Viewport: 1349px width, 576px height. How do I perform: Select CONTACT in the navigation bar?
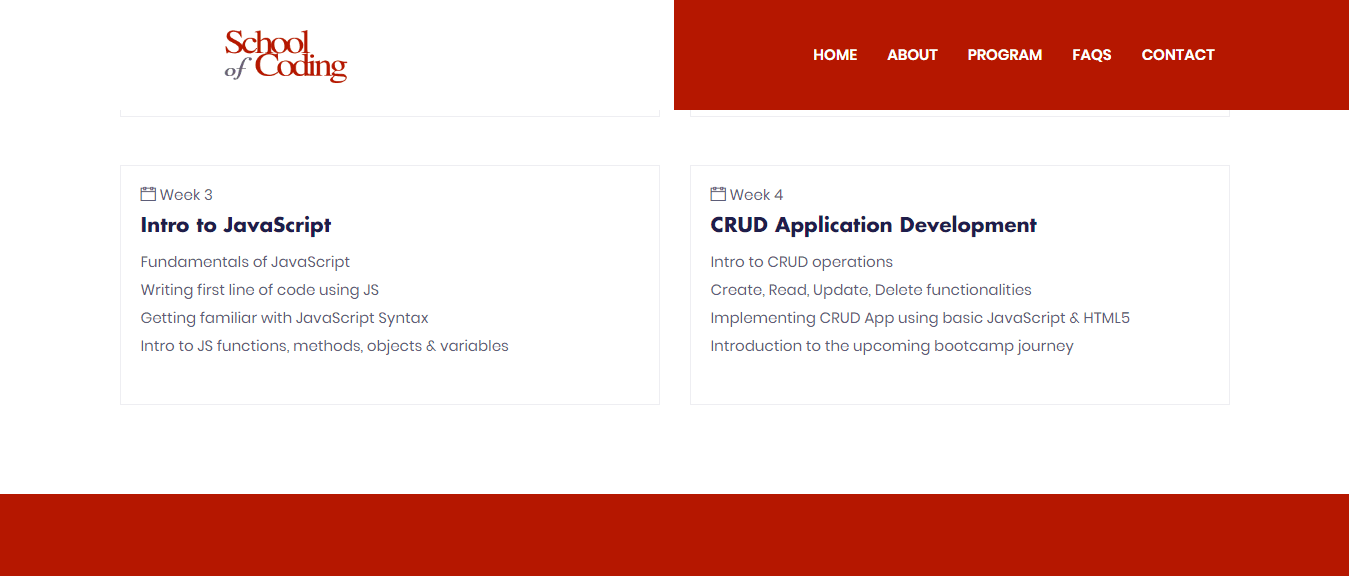[x=1178, y=55]
